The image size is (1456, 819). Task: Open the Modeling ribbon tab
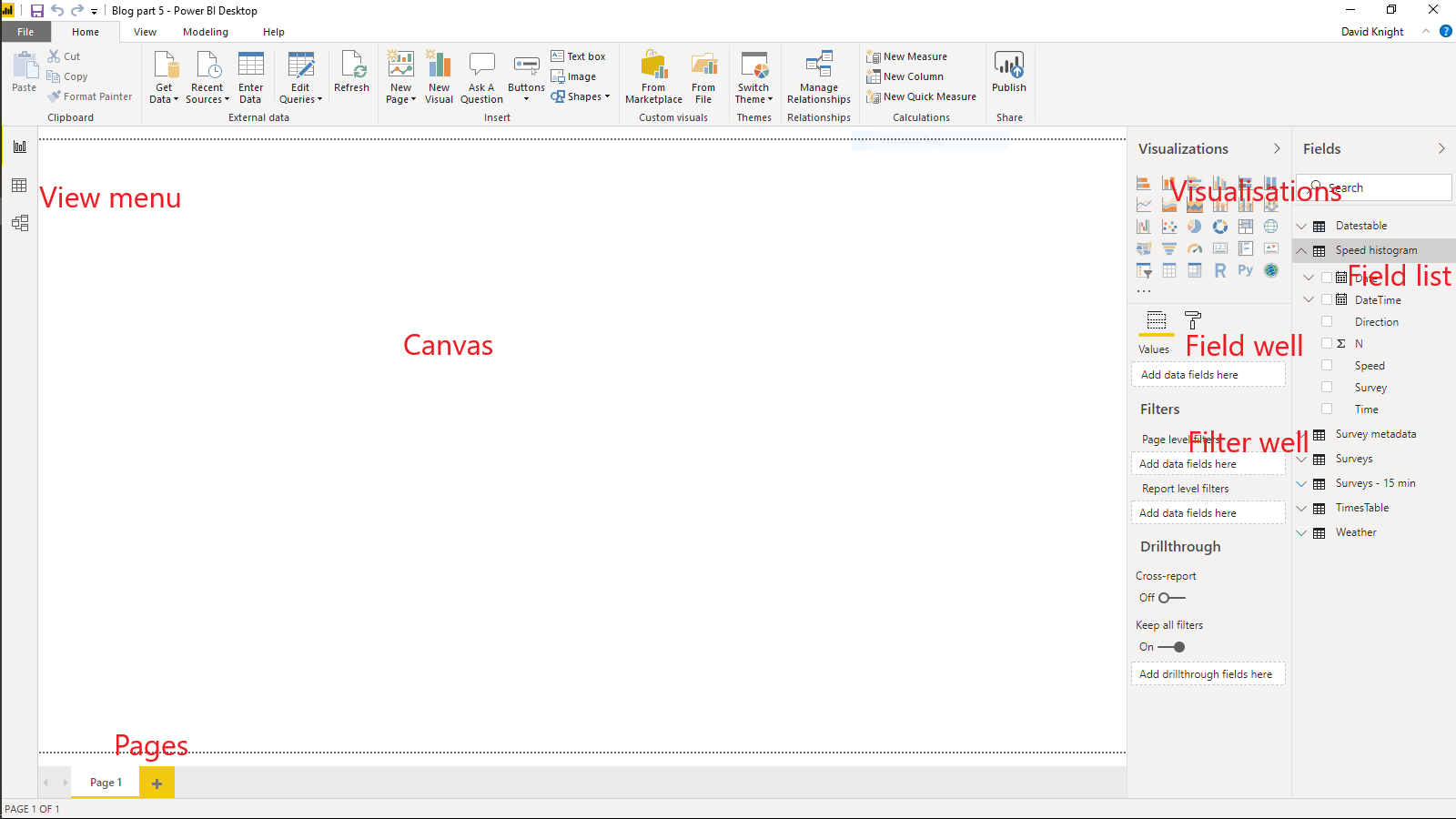(206, 32)
